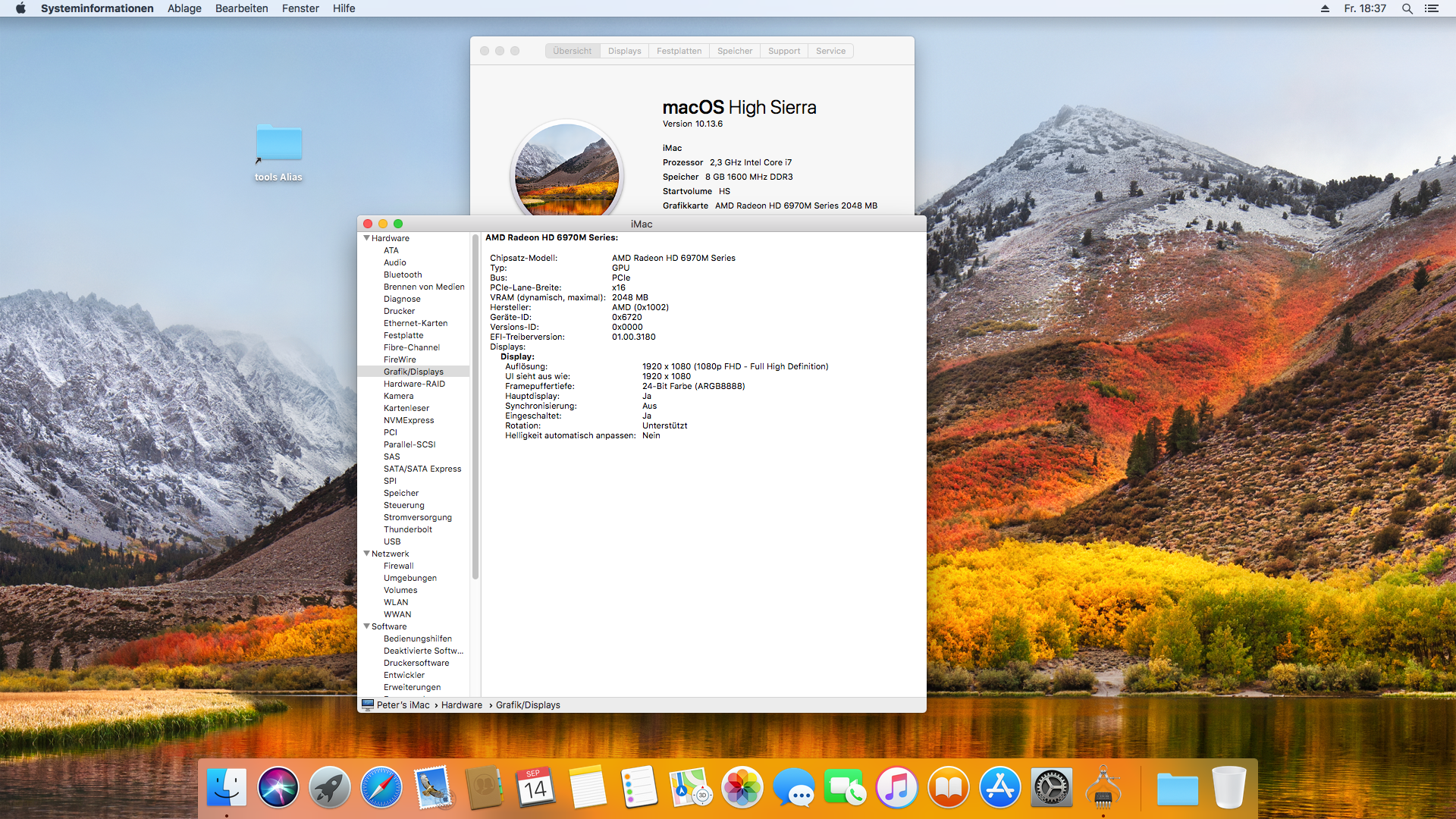The width and height of the screenshot is (1456, 819).
Task: Open iTunes music icon in Dock
Action: 896,788
